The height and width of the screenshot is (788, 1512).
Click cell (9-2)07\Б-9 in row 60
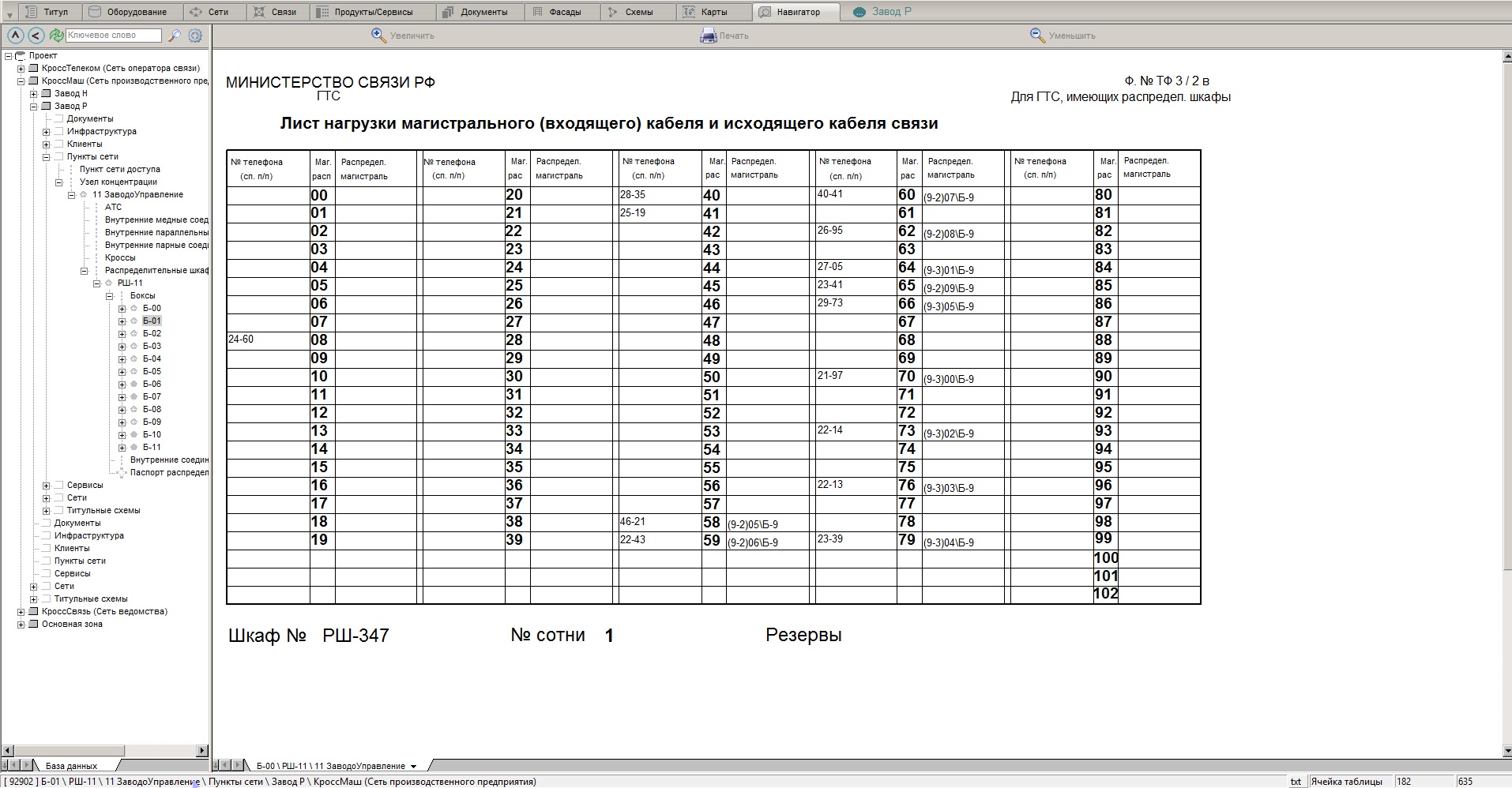(x=963, y=196)
